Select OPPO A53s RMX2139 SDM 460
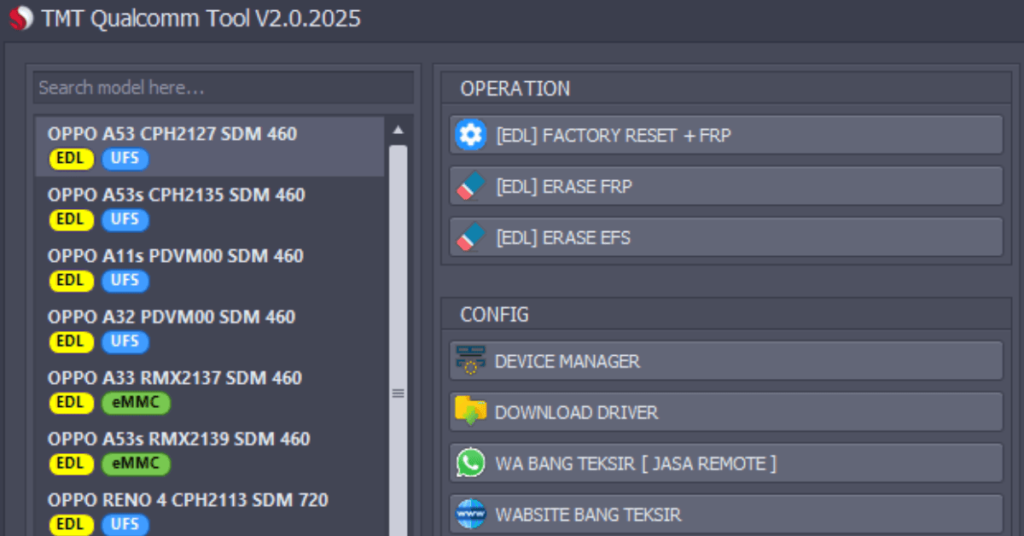This screenshot has height=536, width=1024. pos(210,451)
